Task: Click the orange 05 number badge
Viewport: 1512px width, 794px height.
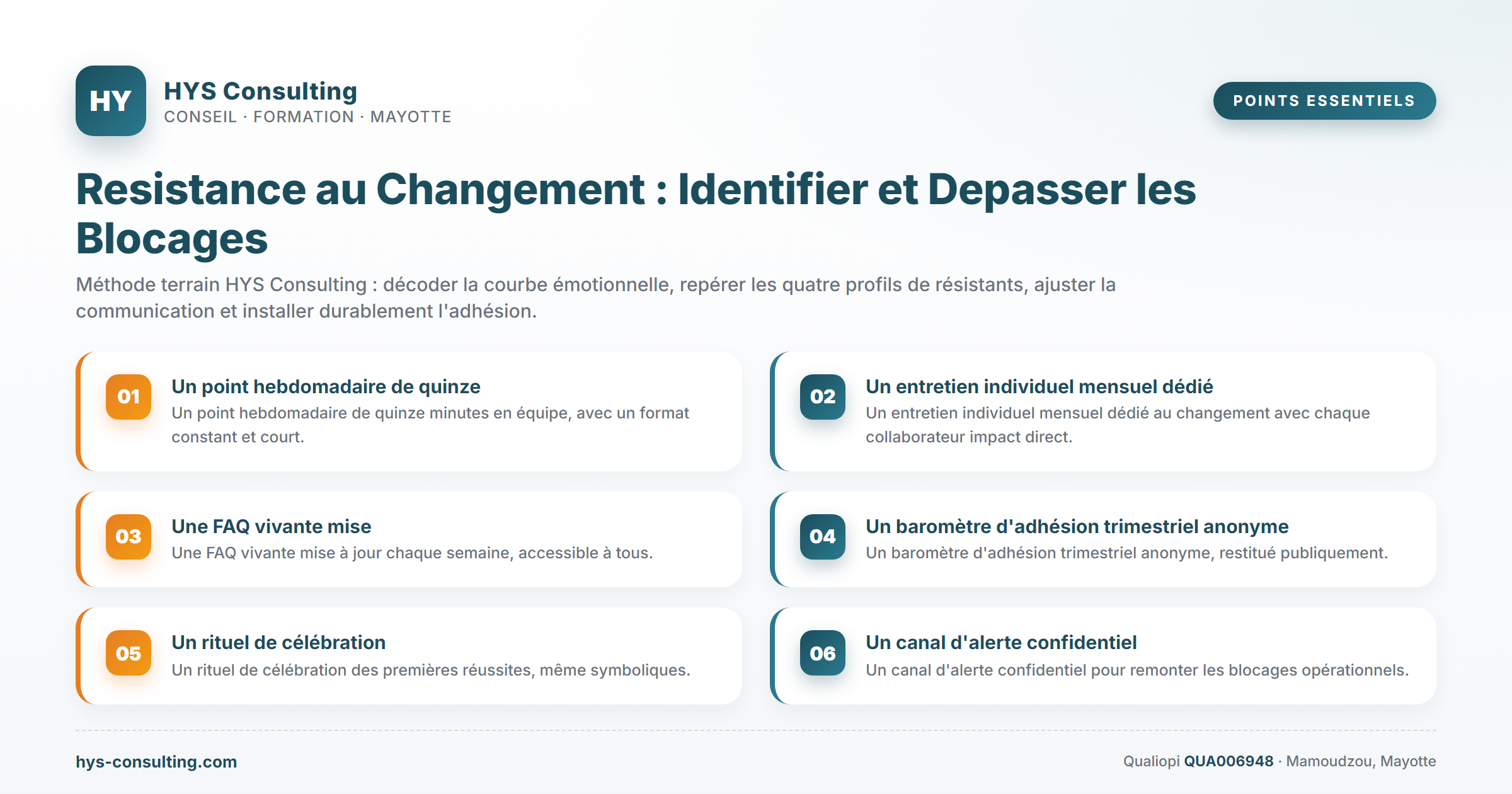Action: pyautogui.click(x=129, y=653)
